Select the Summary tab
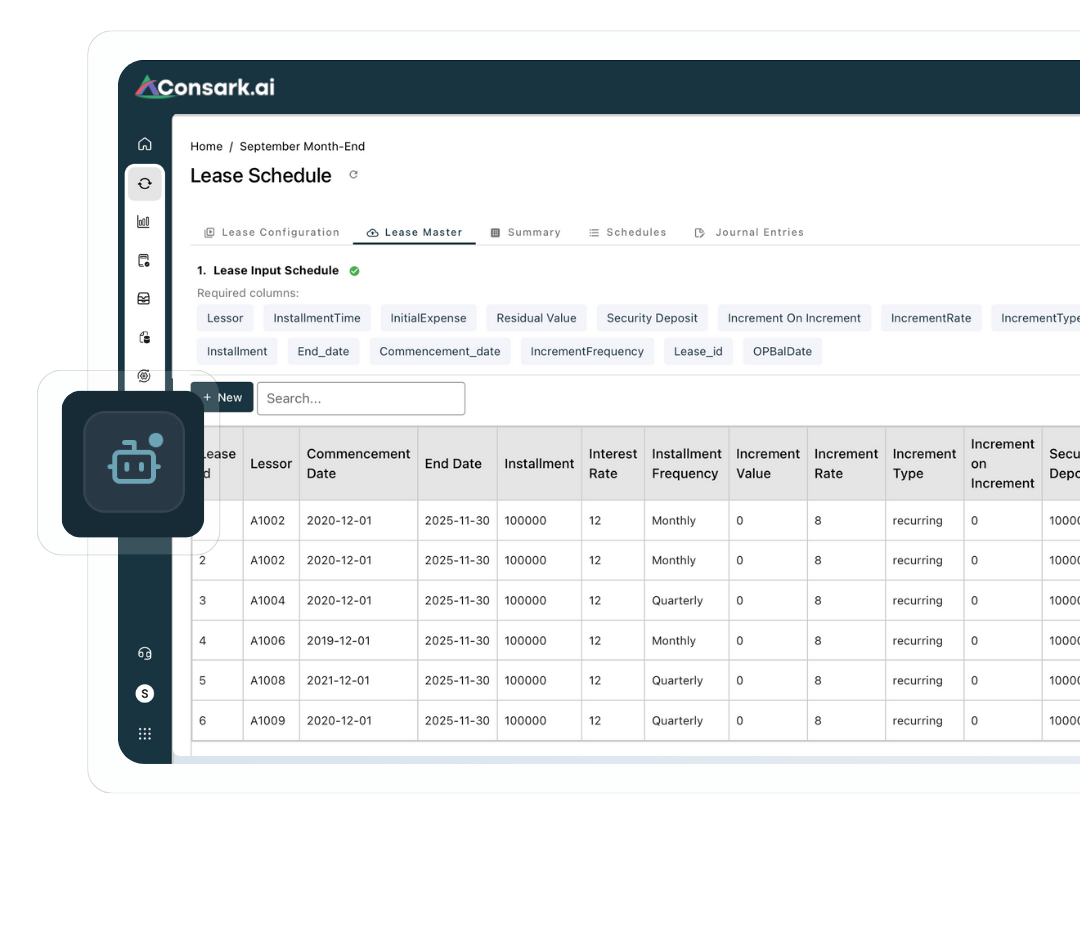This screenshot has height=947, width=1080. click(525, 232)
